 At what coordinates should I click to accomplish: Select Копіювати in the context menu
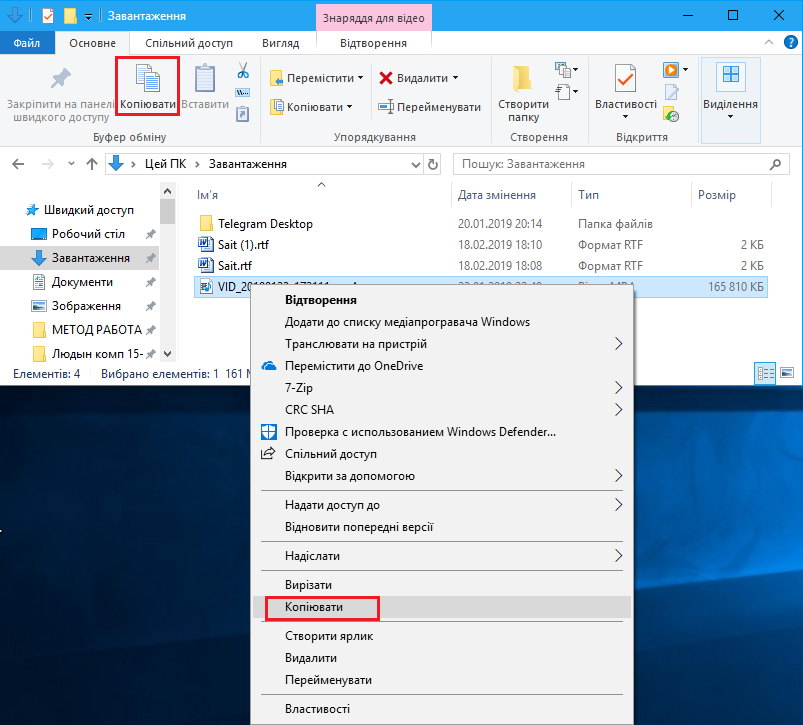pos(441,607)
